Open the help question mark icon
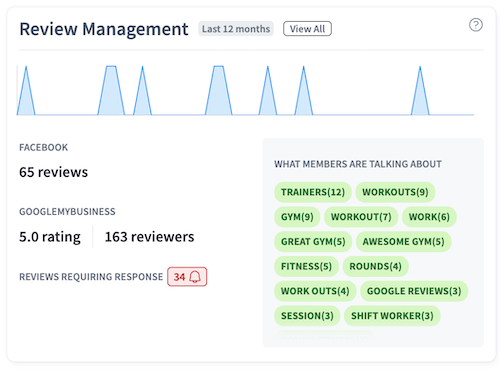 tap(476, 25)
